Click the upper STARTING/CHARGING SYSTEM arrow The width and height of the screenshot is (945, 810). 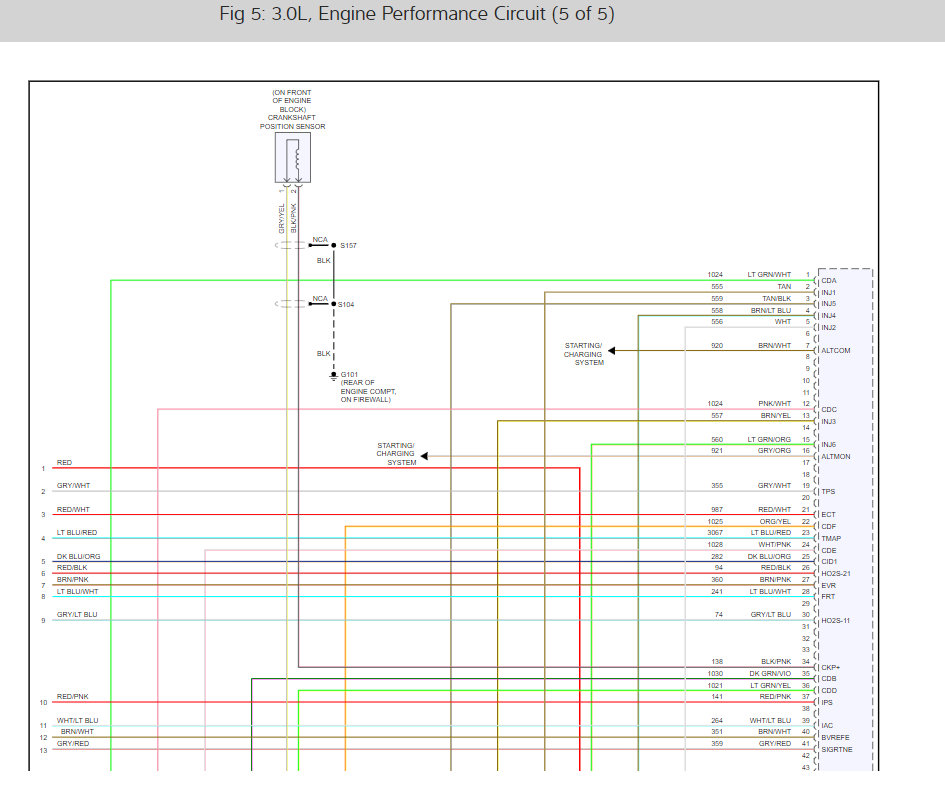[611, 351]
